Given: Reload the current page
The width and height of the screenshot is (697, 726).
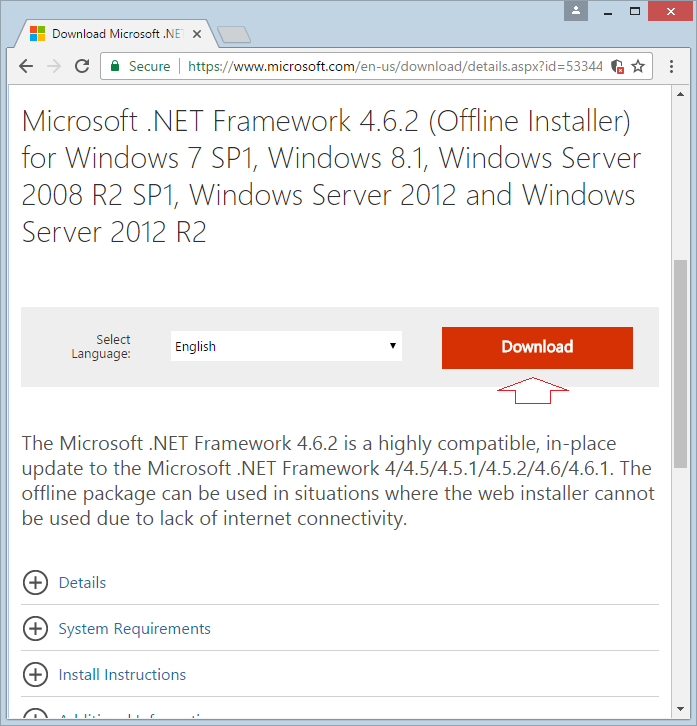Looking at the screenshot, I should pos(82,67).
